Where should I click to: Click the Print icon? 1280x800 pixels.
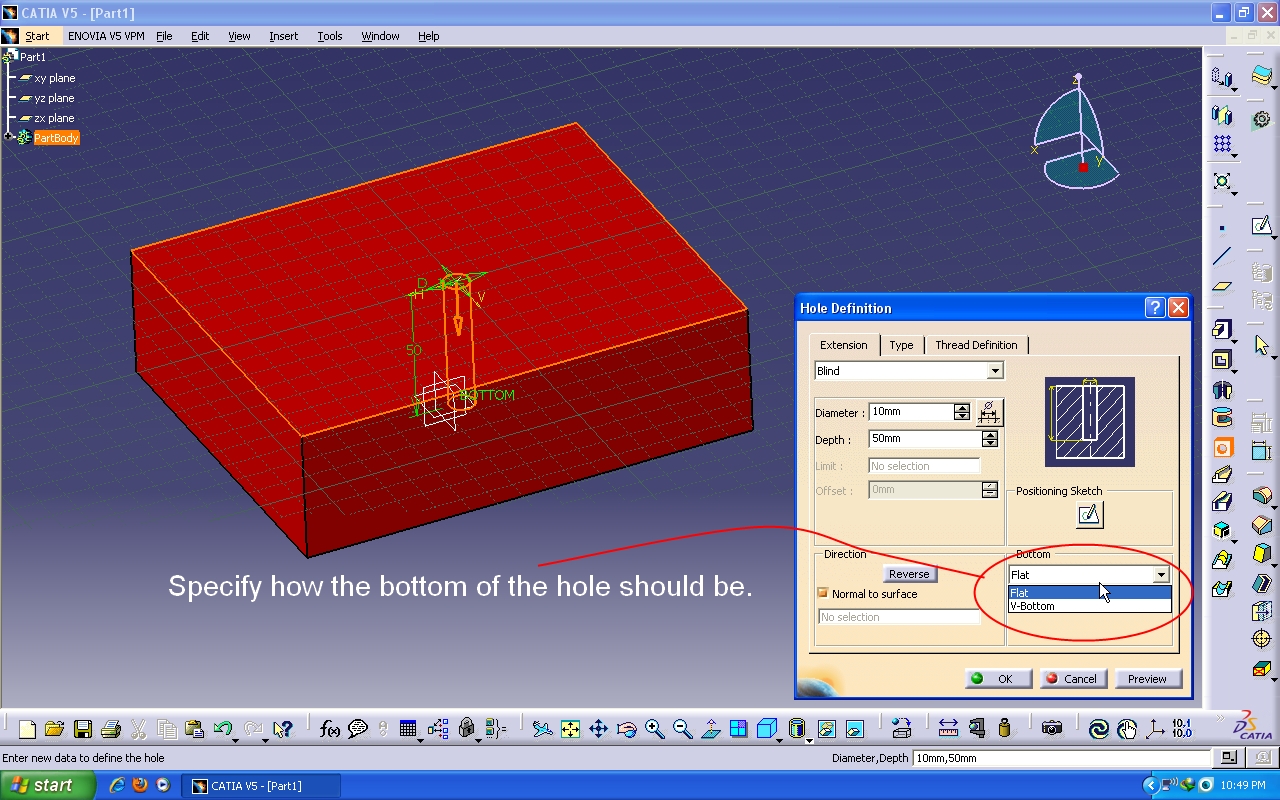(110, 729)
